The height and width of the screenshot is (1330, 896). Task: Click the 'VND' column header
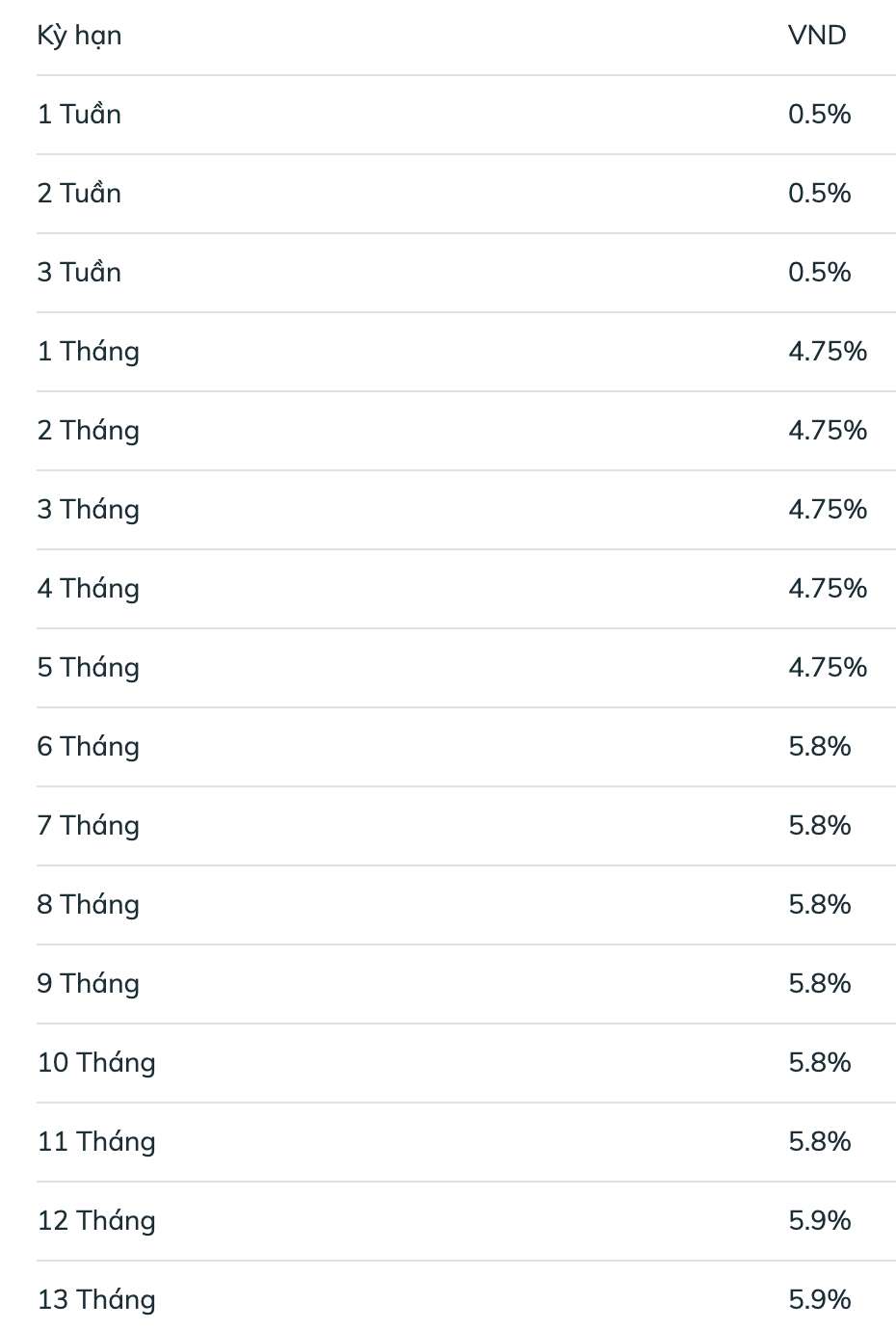click(x=817, y=36)
